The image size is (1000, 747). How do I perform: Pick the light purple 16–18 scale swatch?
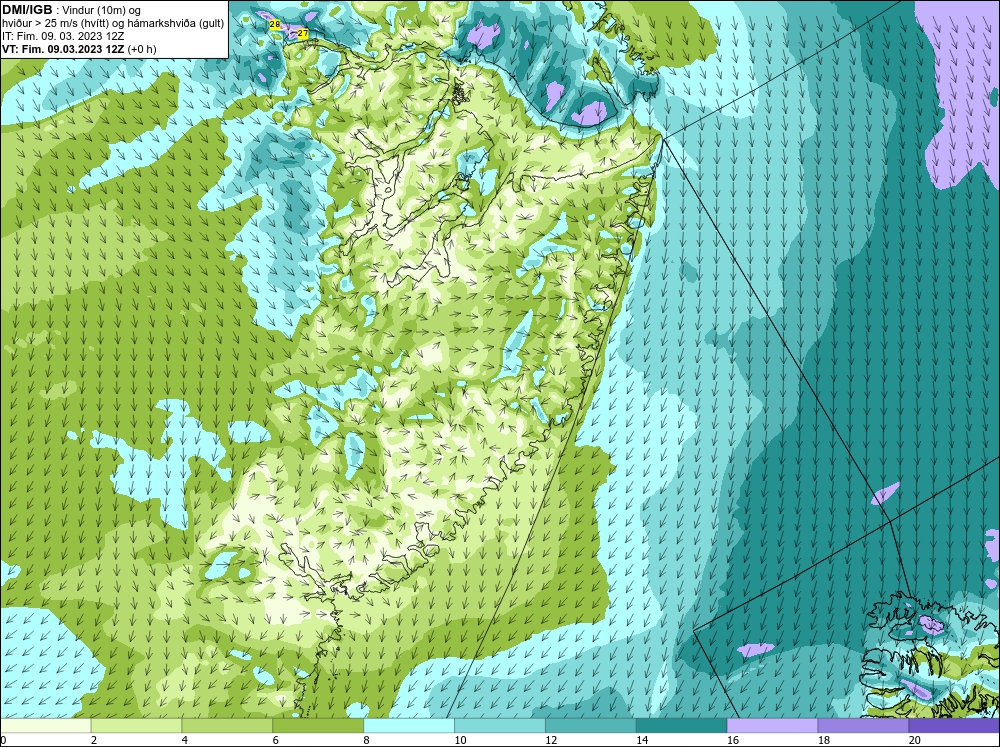click(x=772, y=726)
